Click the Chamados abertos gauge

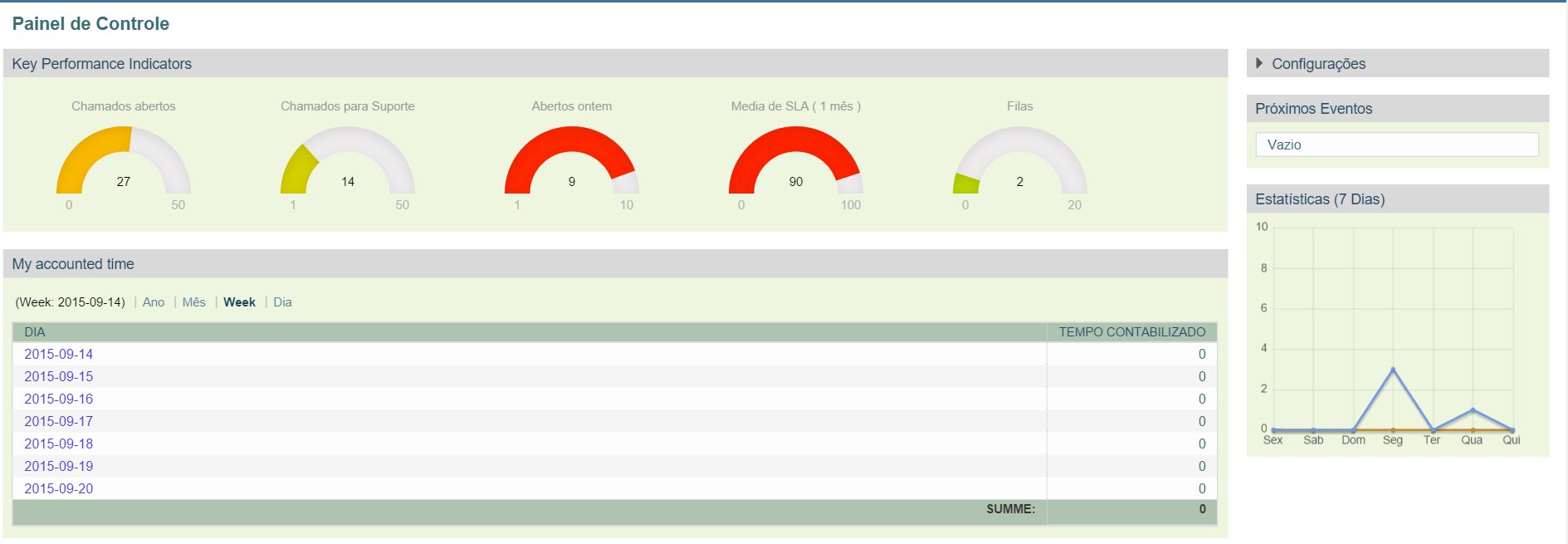tap(124, 160)
